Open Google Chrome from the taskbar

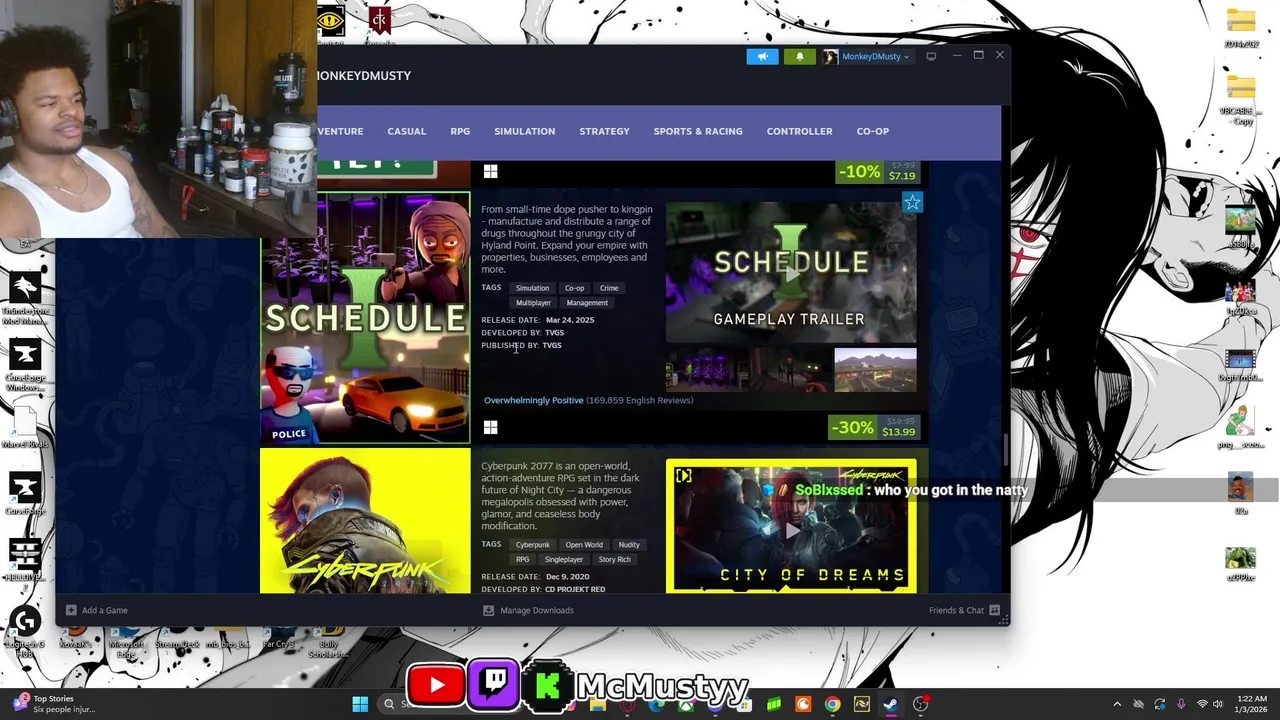[x=832, y=704]
